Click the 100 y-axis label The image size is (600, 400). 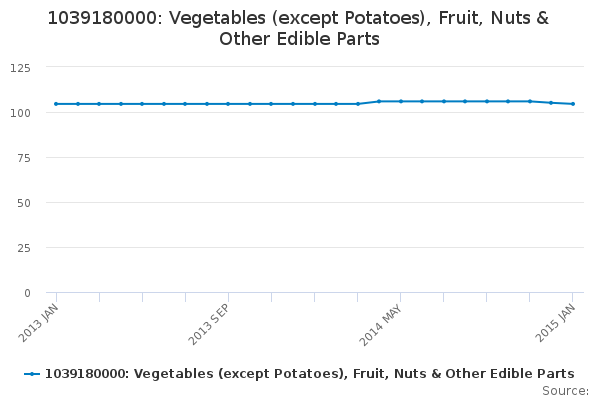tap(19, 113)
